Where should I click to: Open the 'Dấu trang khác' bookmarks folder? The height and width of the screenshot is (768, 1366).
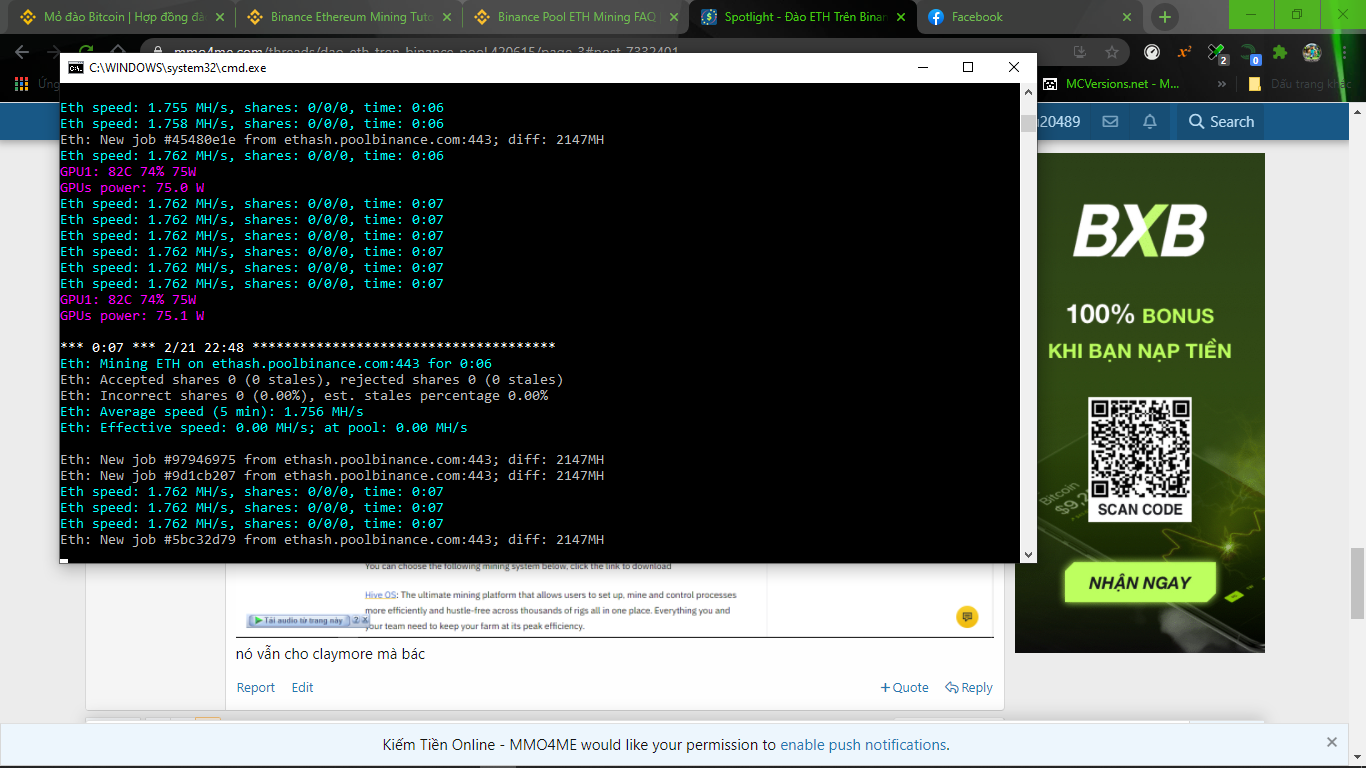point(1300,84)
